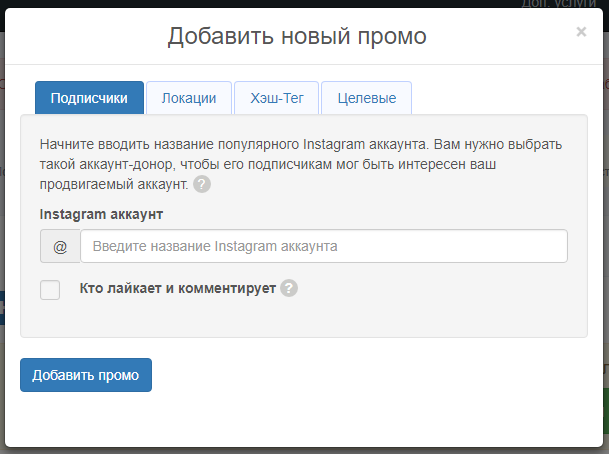Image resolution: width=609 pixels, height=454 pixels.
Task: Click the help icon after the description text
Action: point(202,185)
